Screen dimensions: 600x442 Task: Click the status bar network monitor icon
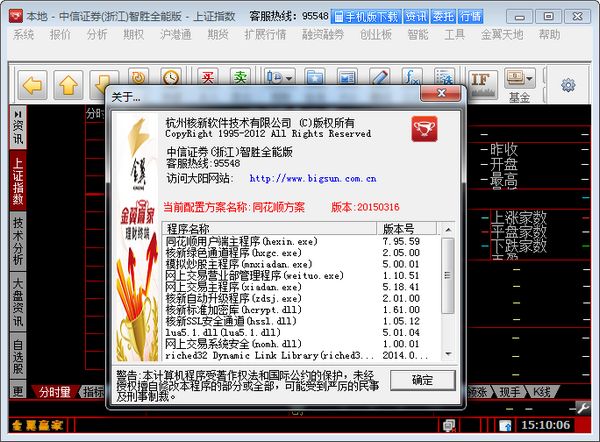pyautogui.click(x=449, y=426)
